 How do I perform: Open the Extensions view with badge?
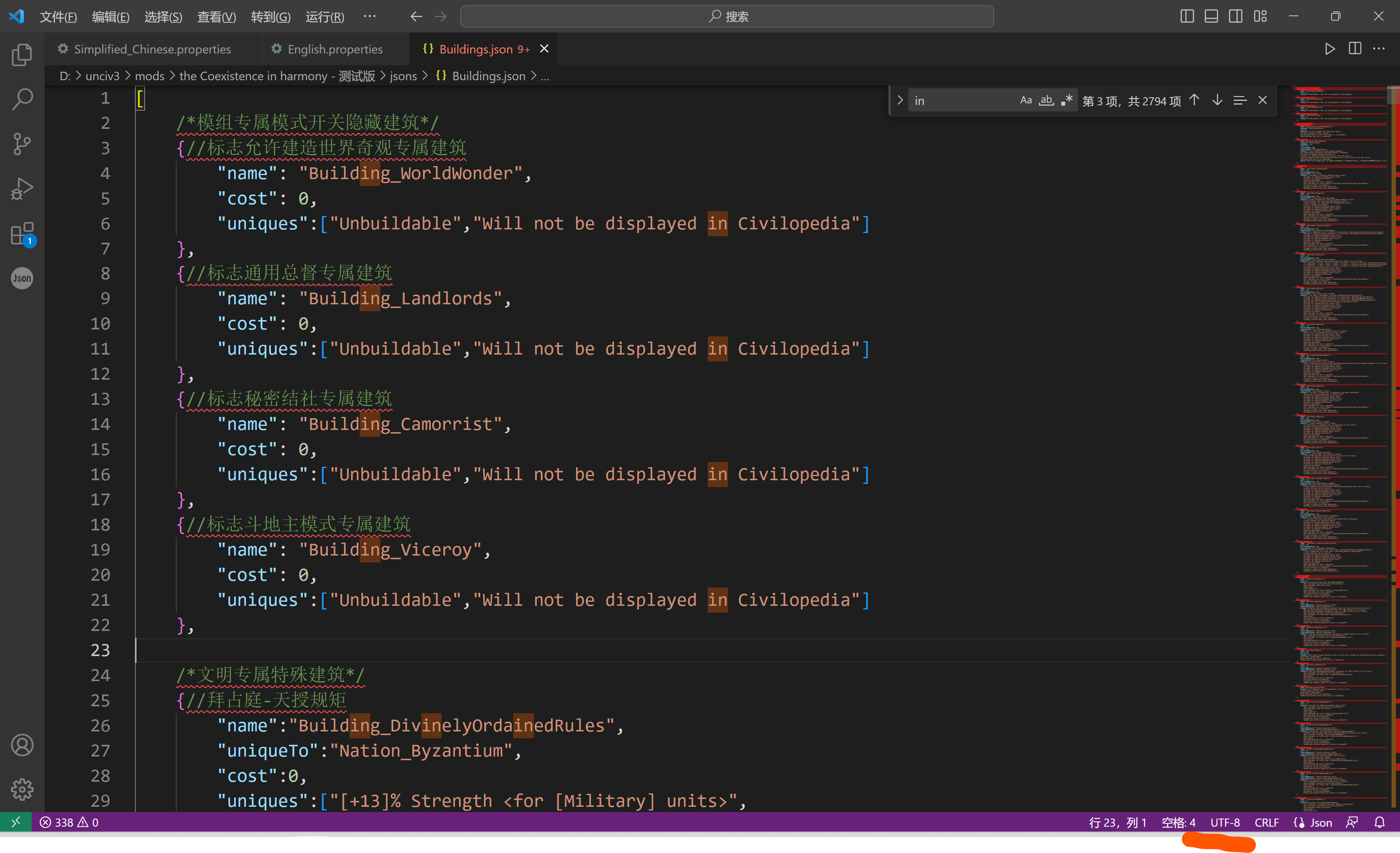click(x=21, y=234)
